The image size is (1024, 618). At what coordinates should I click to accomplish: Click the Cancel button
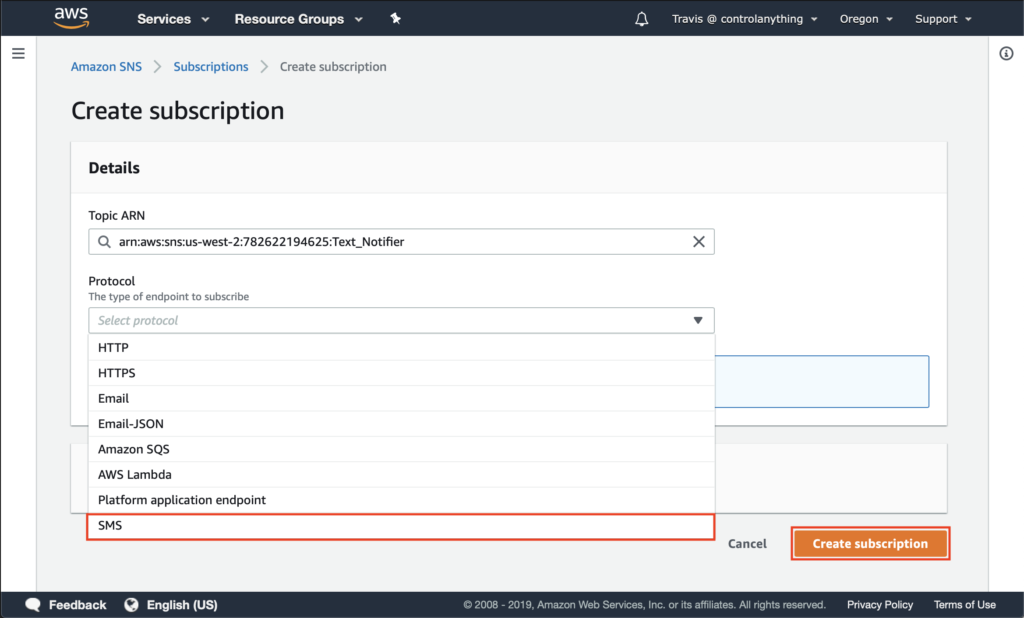[747, 544]
